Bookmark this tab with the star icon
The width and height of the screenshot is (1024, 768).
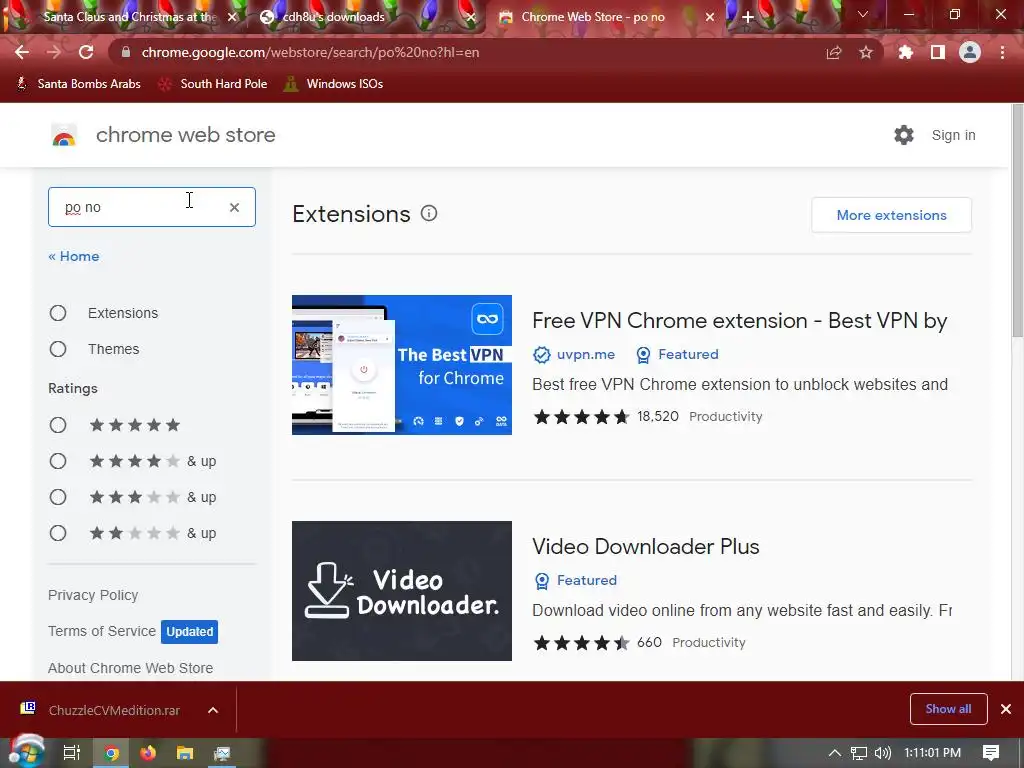tap(866, 52)
